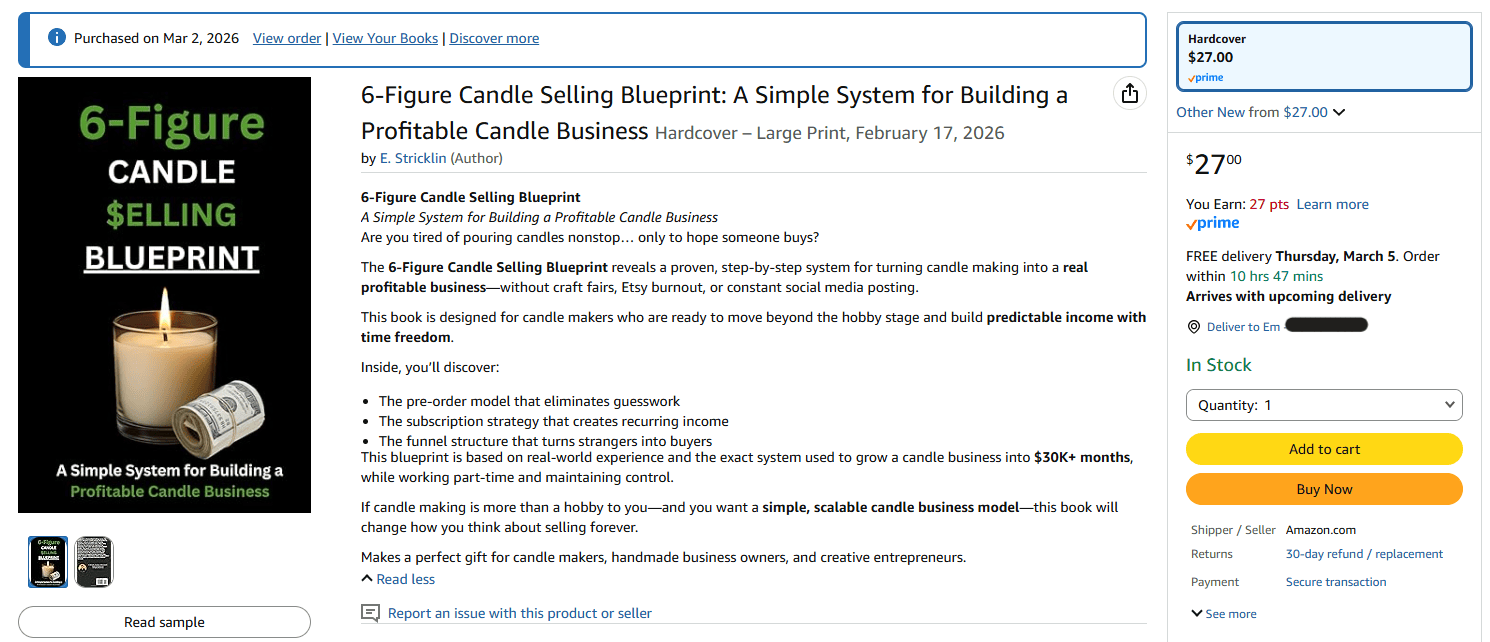Open the View order link
Image resolution: width=1490 pixels, height=642 pixels.
(287, 38)
